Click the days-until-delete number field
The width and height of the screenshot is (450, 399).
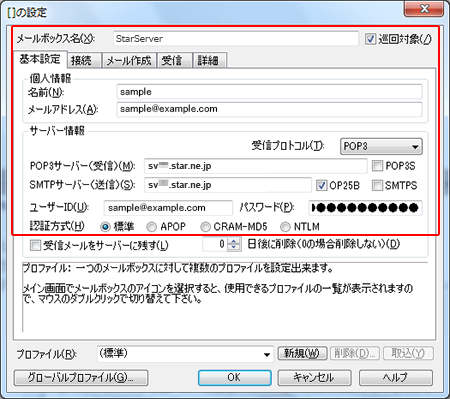pyautogui.click(x=215, y=244)
